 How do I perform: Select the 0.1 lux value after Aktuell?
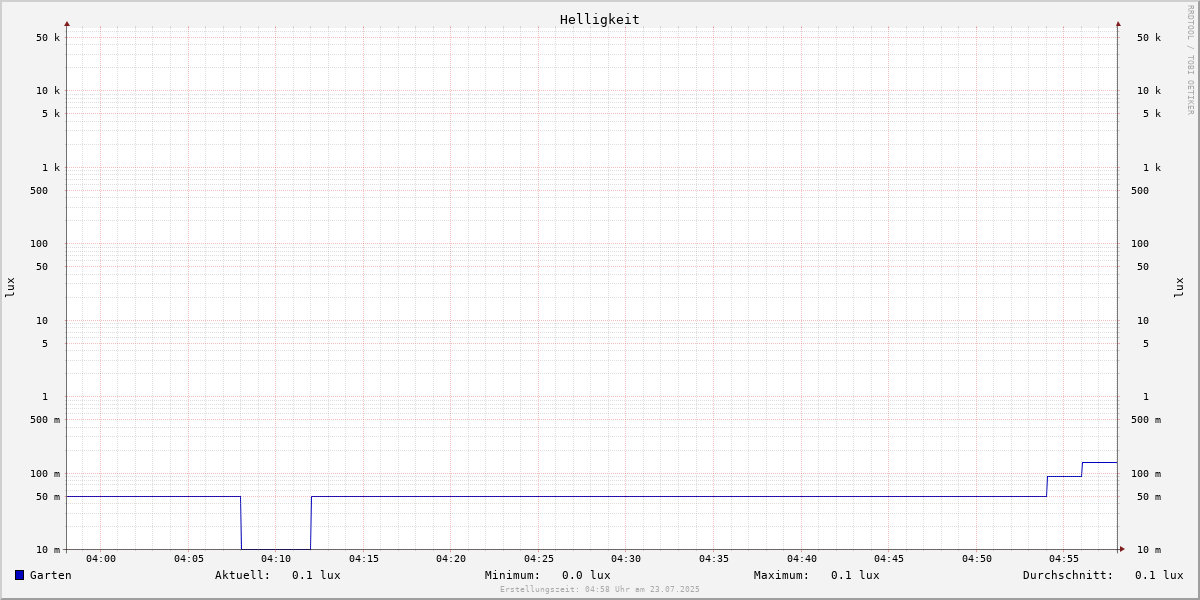[316, 575]
